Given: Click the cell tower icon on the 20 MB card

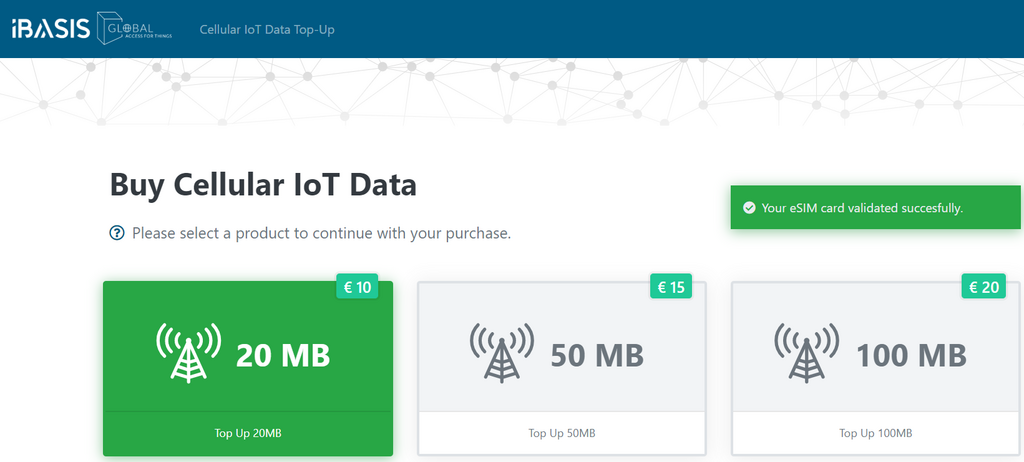Looking at the screenshot, I should [187, 354].
